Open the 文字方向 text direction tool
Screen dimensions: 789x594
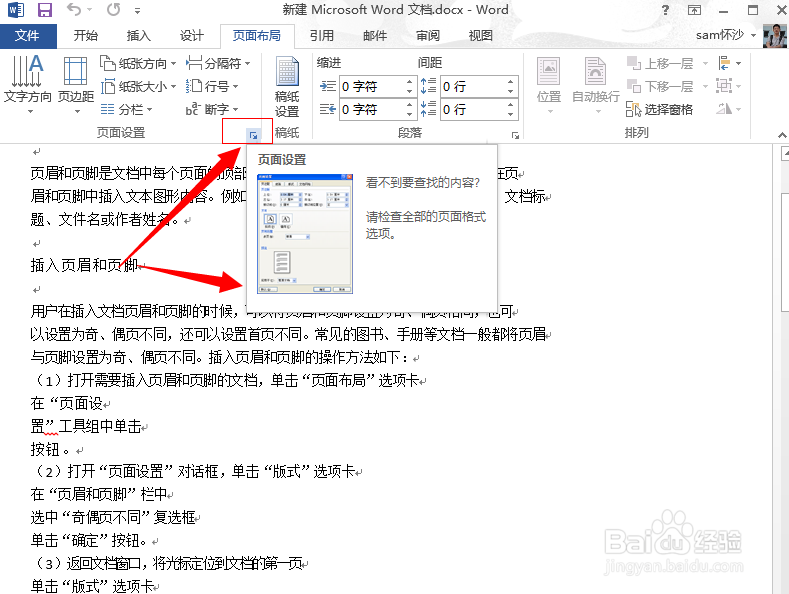28,85
